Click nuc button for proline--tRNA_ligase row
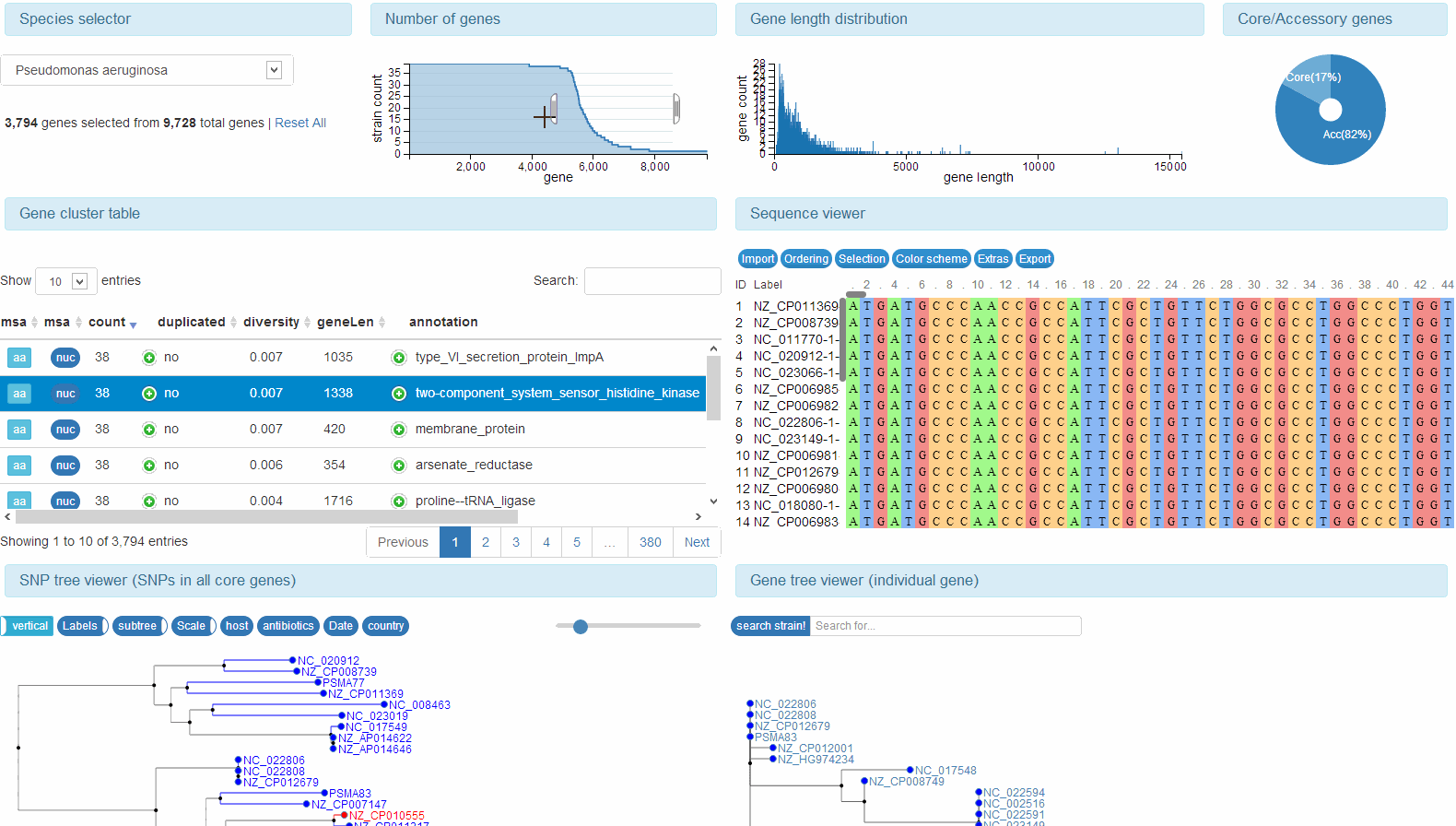The height and width of the screenshot is (826, 1456). pos(65,501)
